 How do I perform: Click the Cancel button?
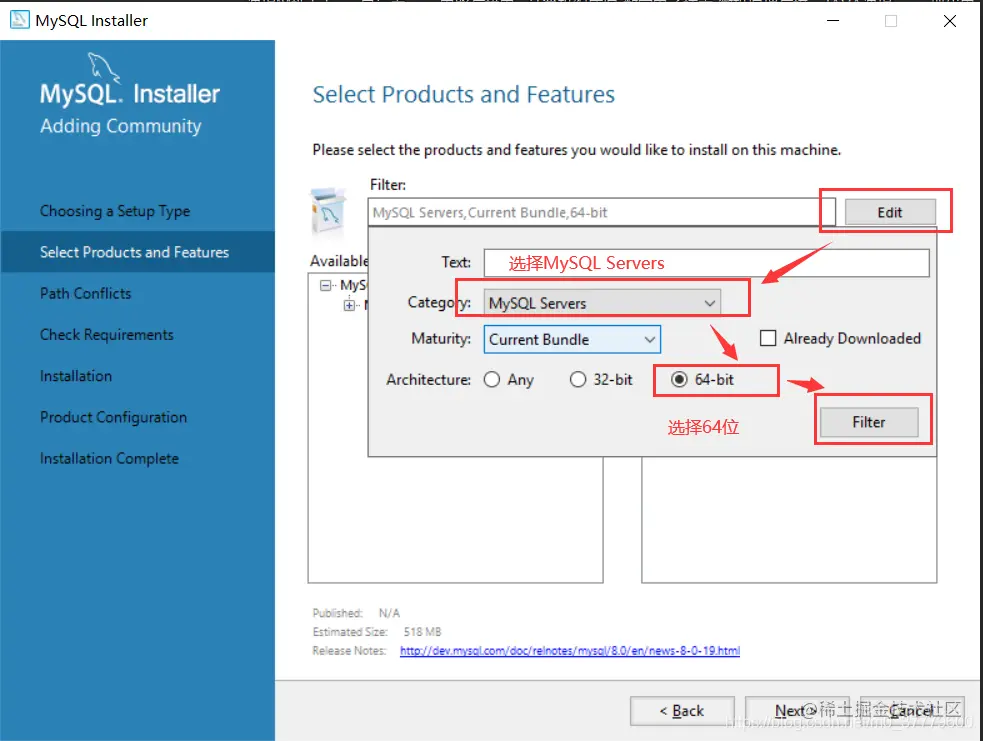911,711
